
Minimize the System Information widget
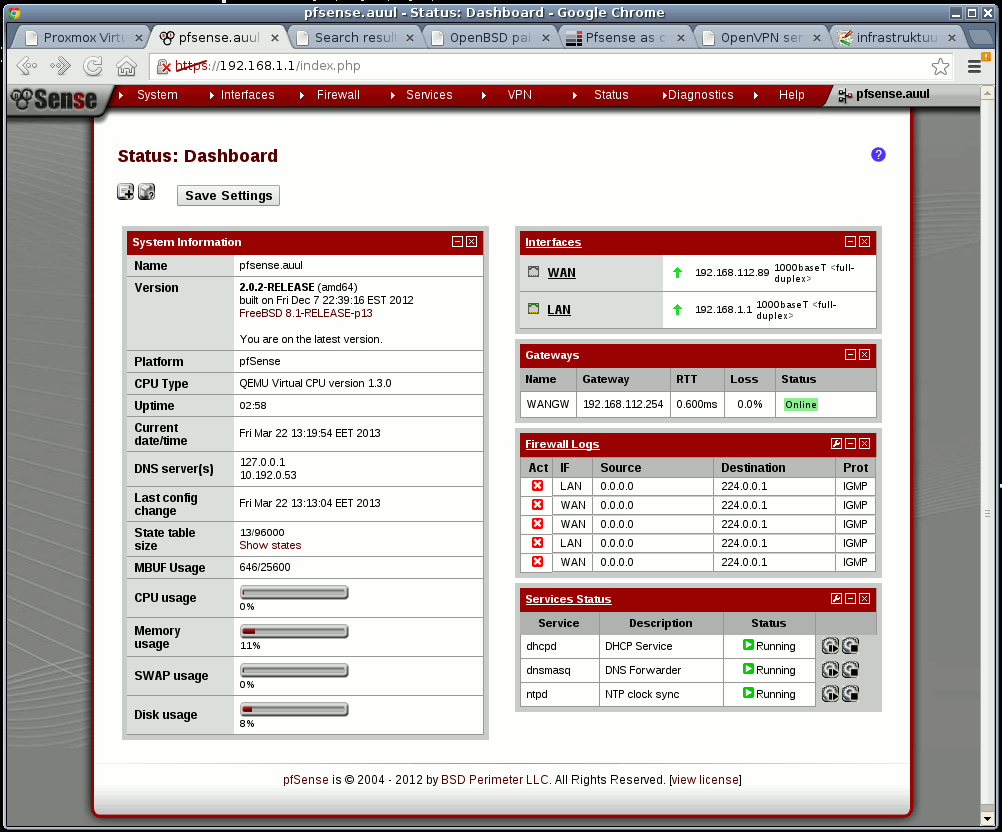pyautogui.click(x=457, y=242)
